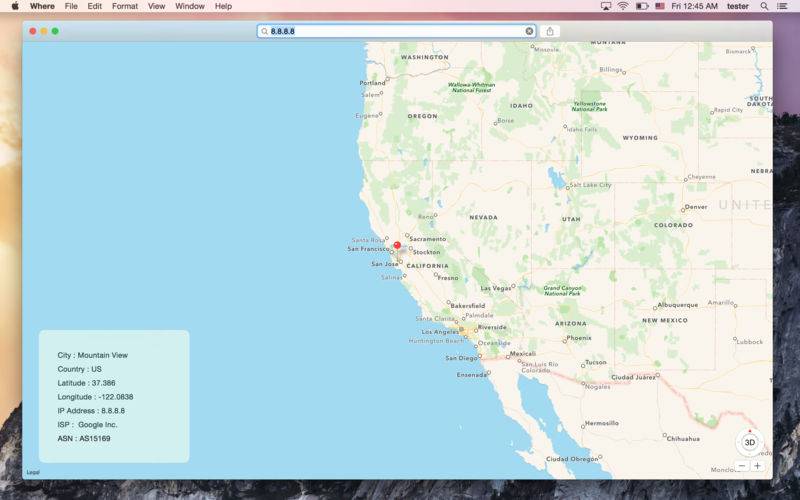Click the NEVADA state label
This screenshot has width=800, height=500.
pyautogui.click(x=483, y=217)
